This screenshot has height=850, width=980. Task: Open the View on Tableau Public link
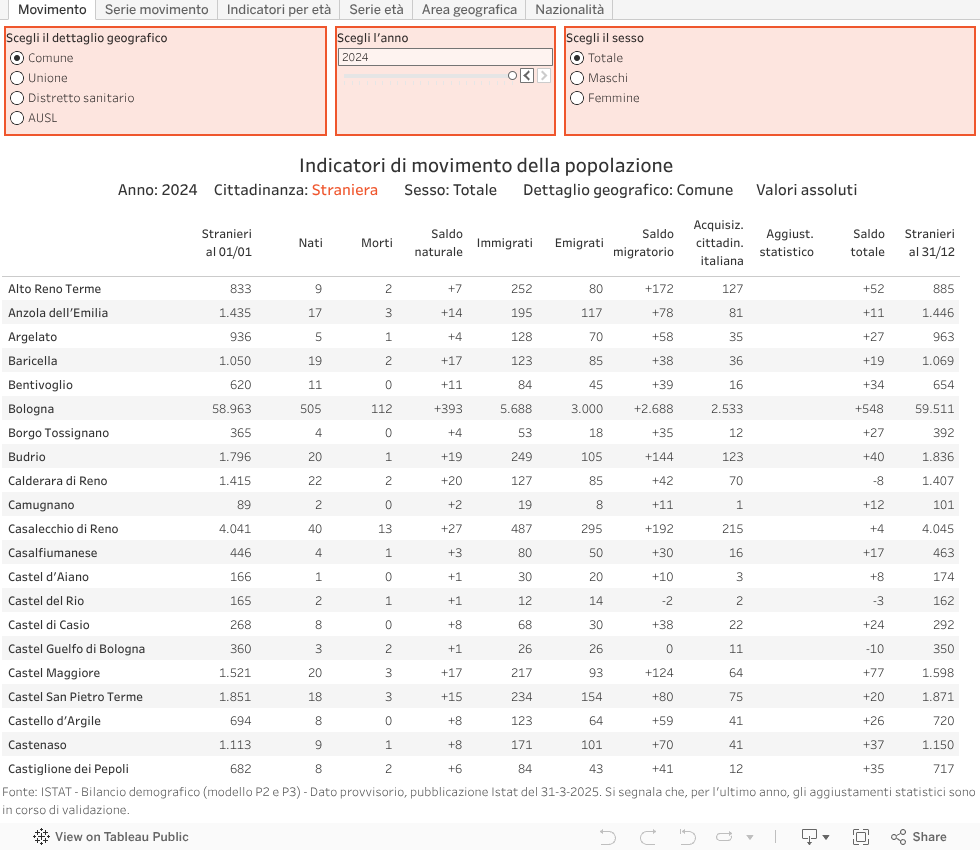click(121, 837)
